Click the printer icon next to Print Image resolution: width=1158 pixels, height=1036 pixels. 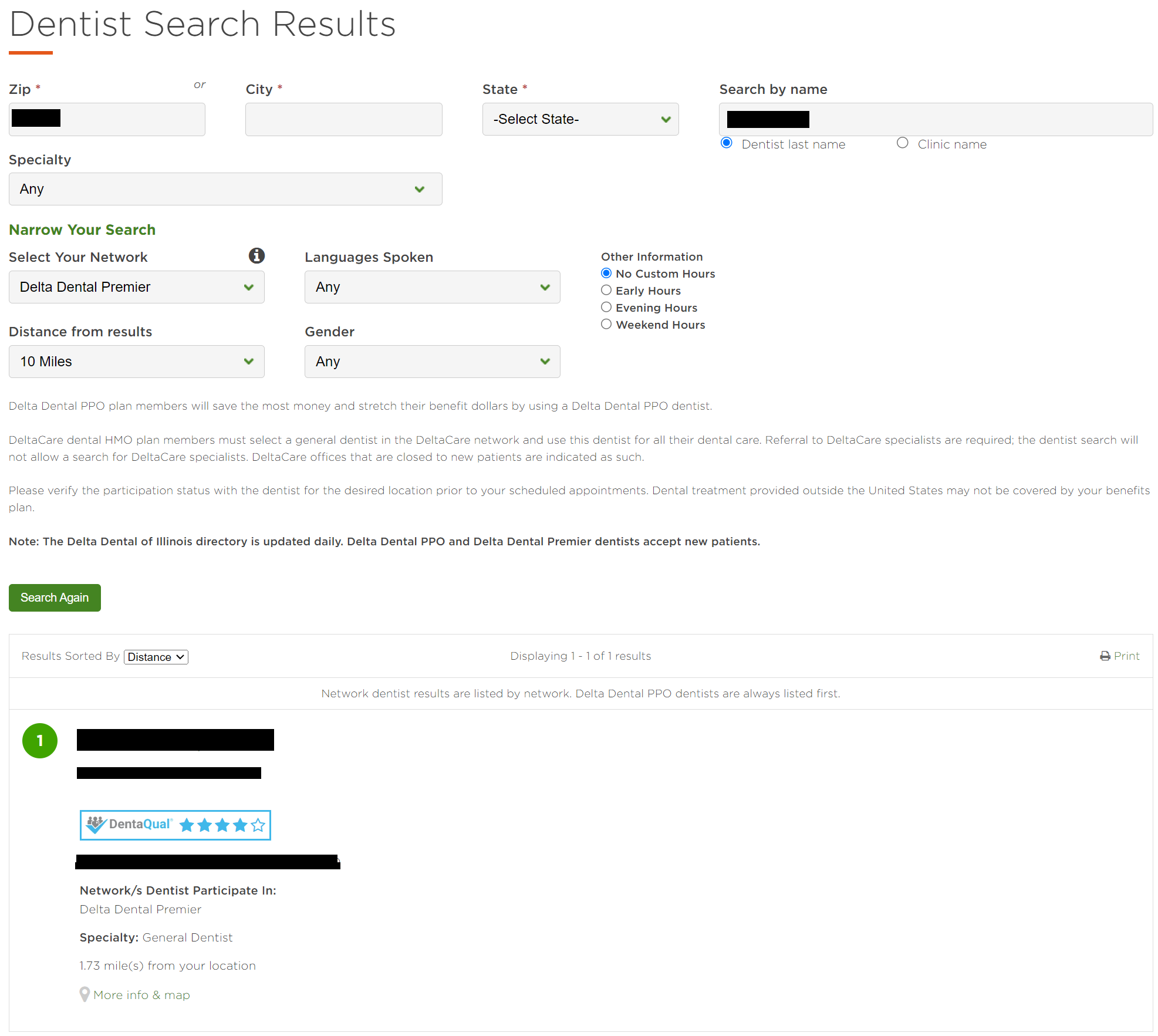pos(1105,656)
